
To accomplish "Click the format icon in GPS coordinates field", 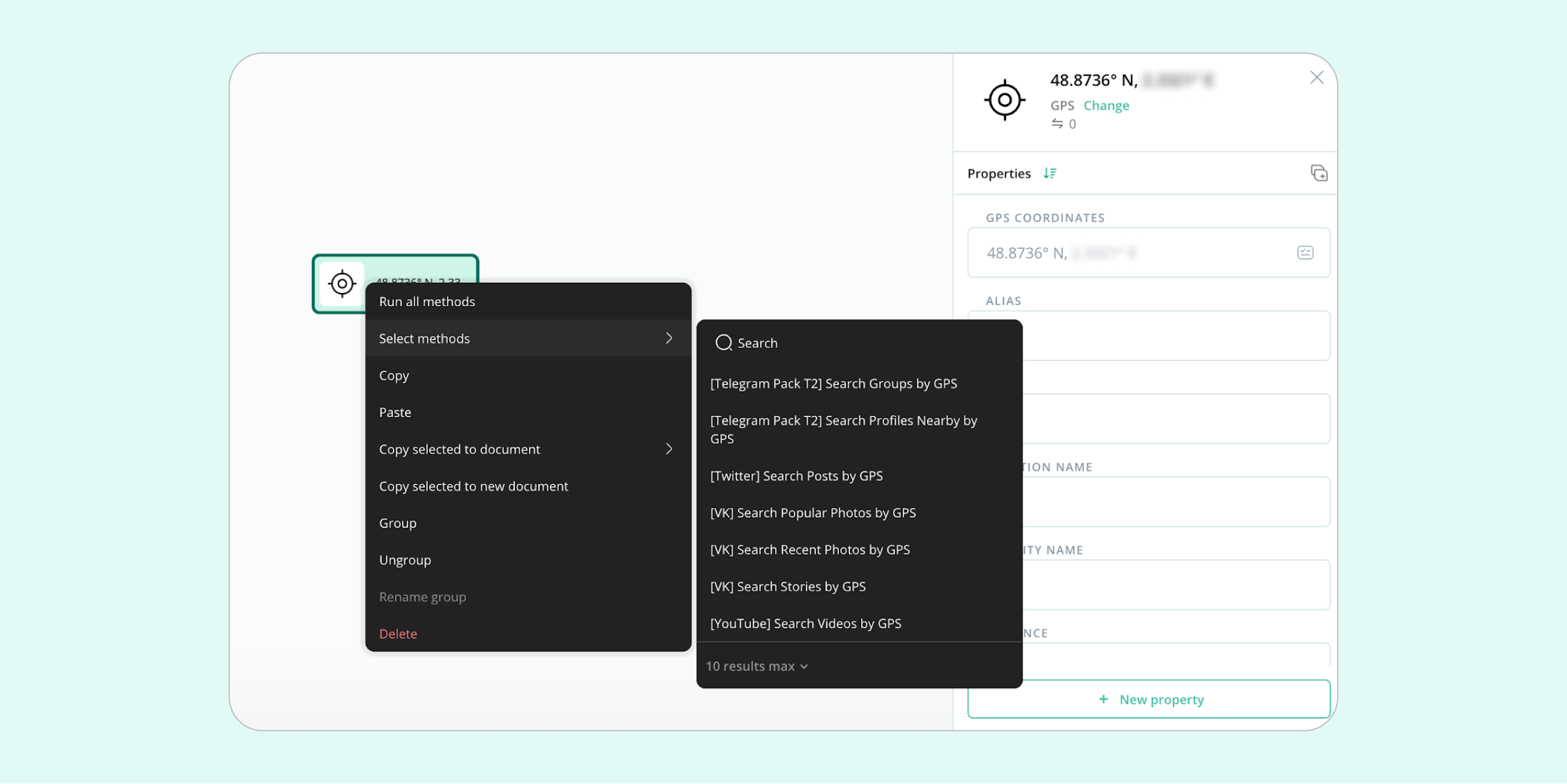I will point(1305,253).
